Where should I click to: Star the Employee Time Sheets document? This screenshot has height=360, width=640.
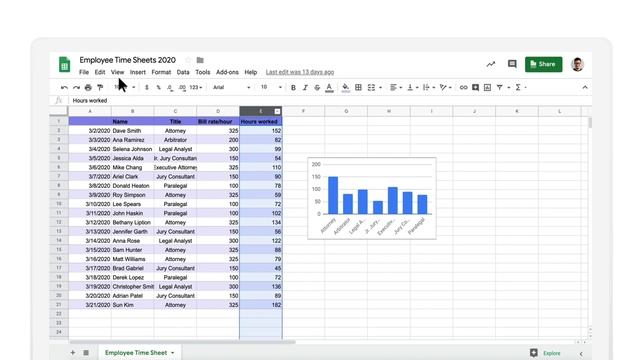[x=188, y=60]
